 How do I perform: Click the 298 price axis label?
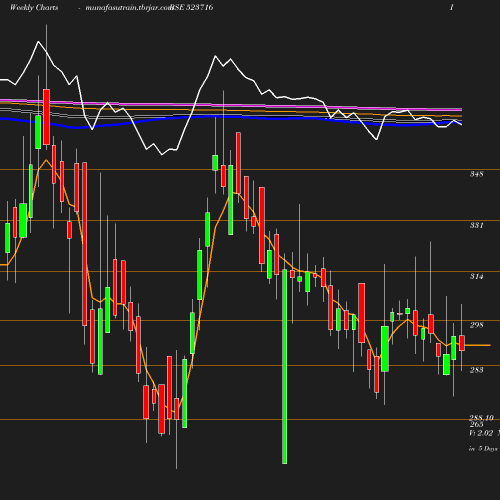tap(476, 325)
